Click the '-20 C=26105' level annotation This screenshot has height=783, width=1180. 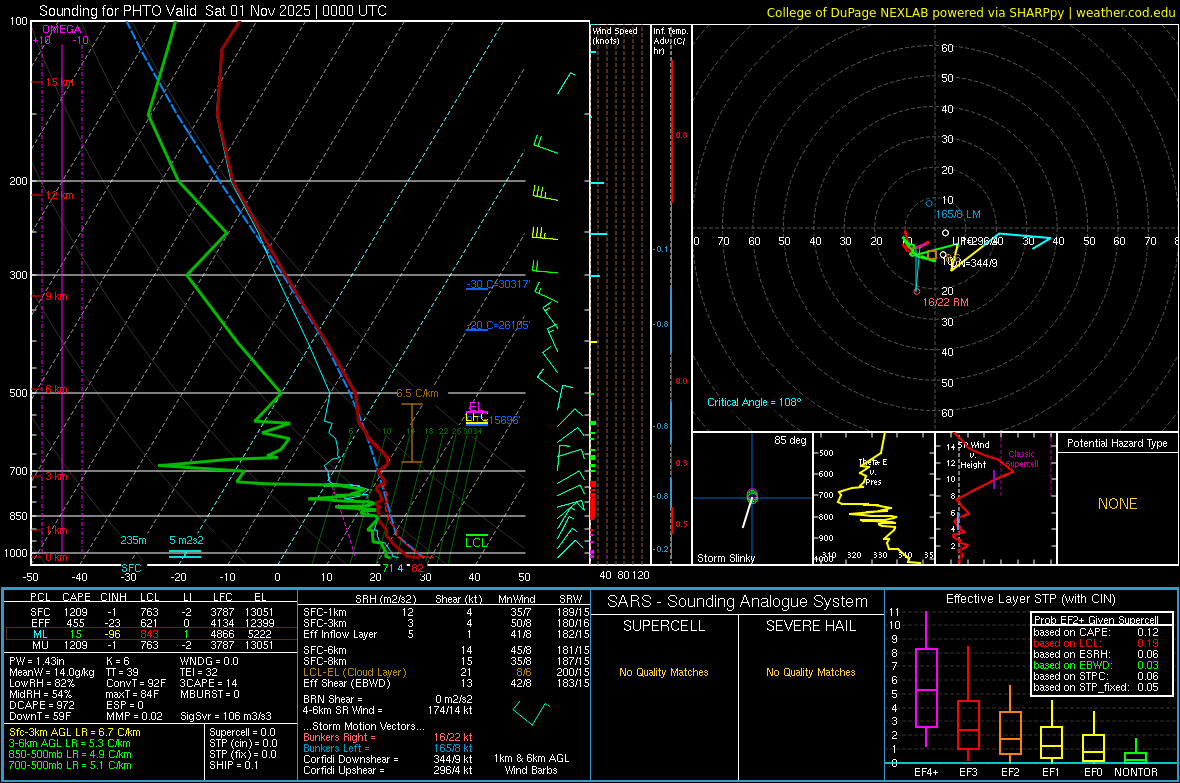pyautogui.click(x=498, y=325)
